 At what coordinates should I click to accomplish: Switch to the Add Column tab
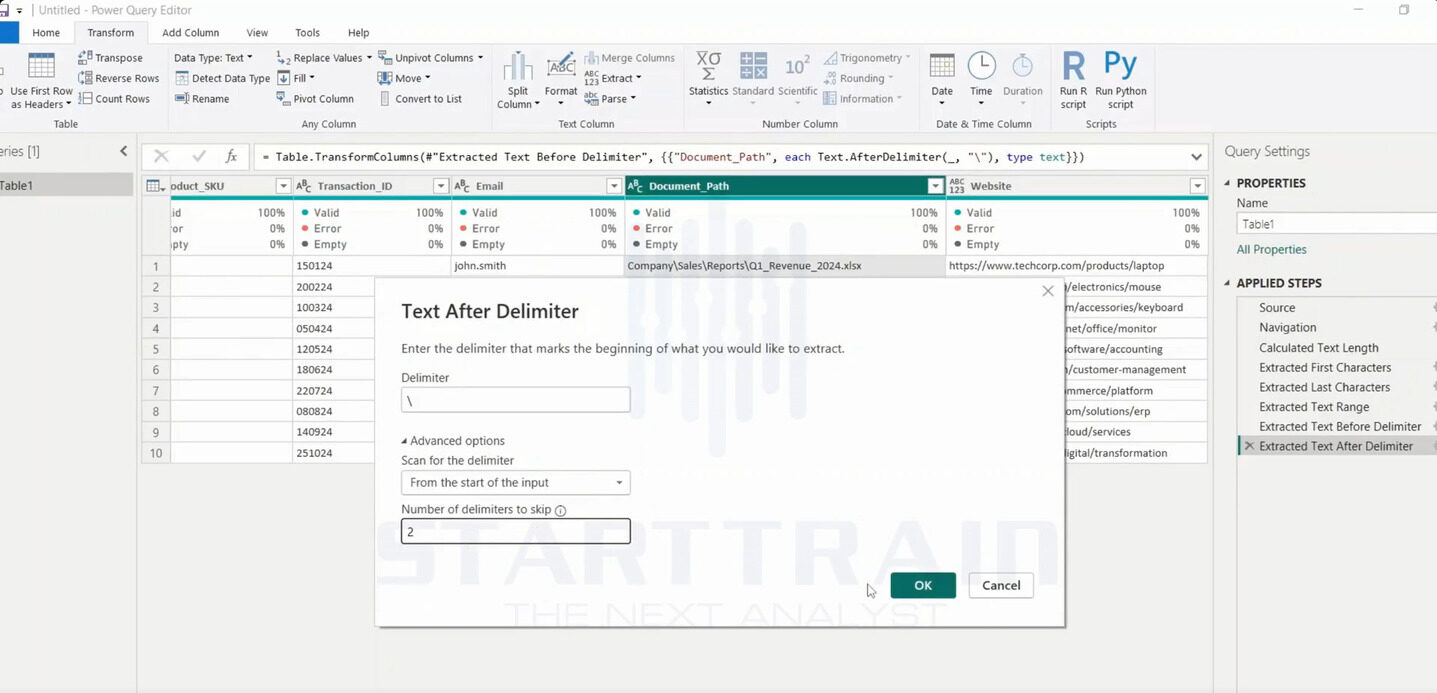[x=191, y=33]
